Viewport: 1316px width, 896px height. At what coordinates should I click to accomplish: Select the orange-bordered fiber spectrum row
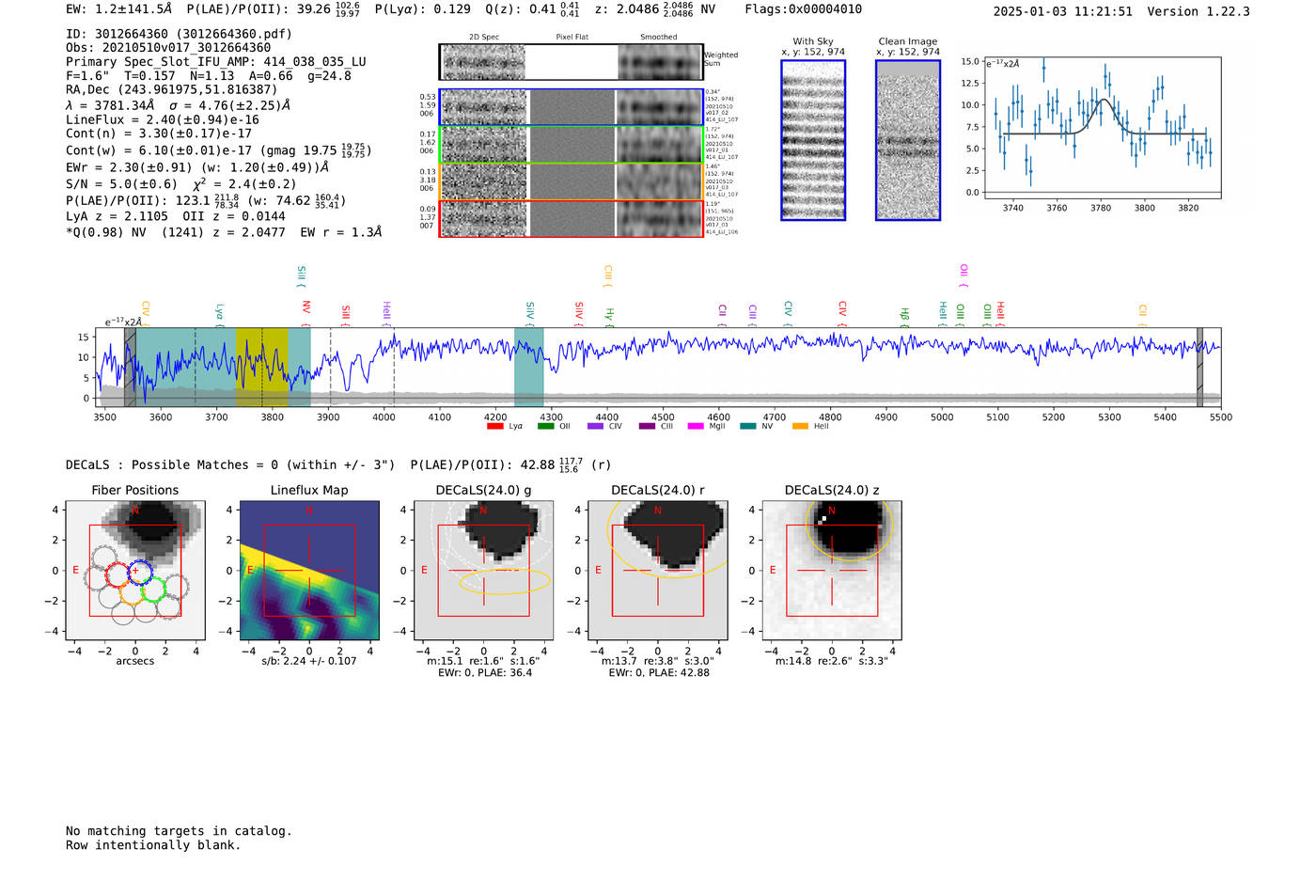pos(571,181)
